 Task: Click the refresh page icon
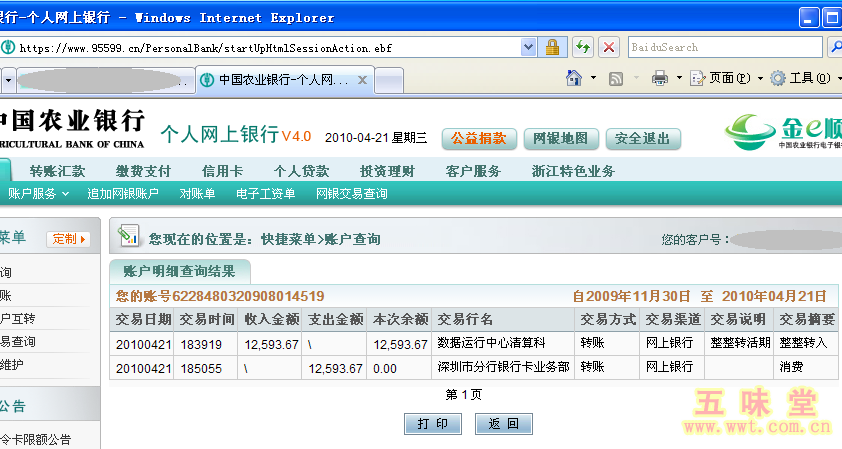pos(583,47)
